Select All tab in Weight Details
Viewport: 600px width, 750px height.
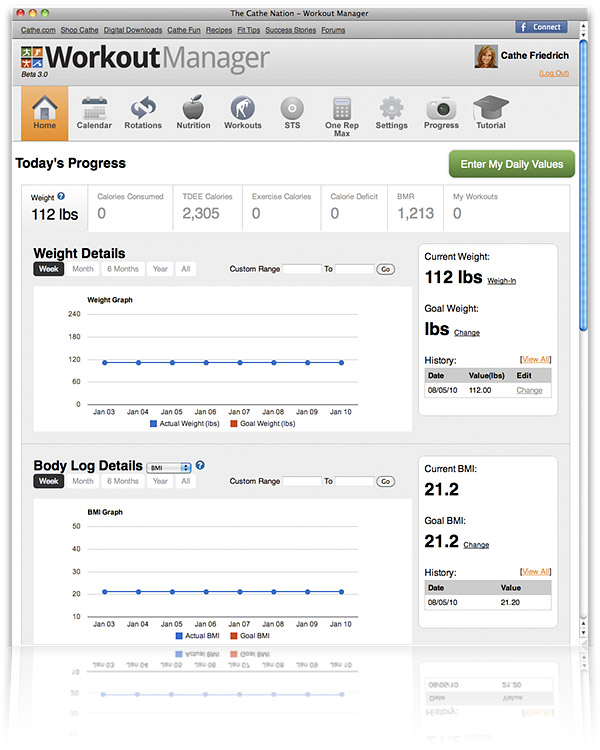(x=186, y=269)
